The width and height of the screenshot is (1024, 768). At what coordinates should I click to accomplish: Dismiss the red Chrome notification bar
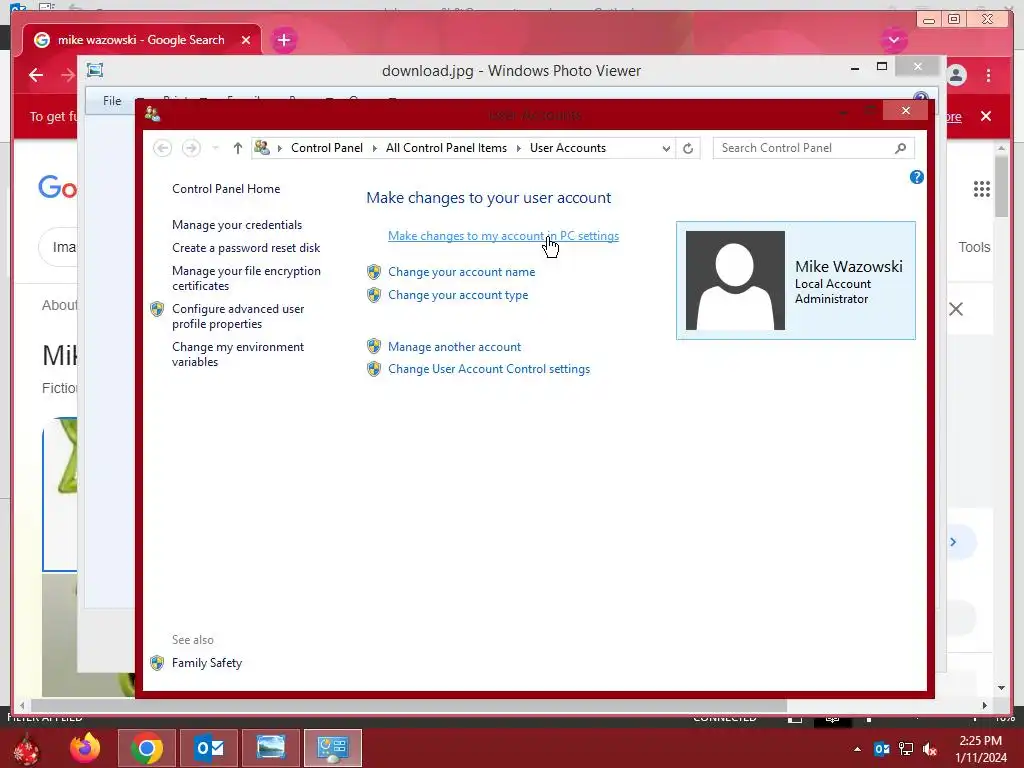(986, 116)
